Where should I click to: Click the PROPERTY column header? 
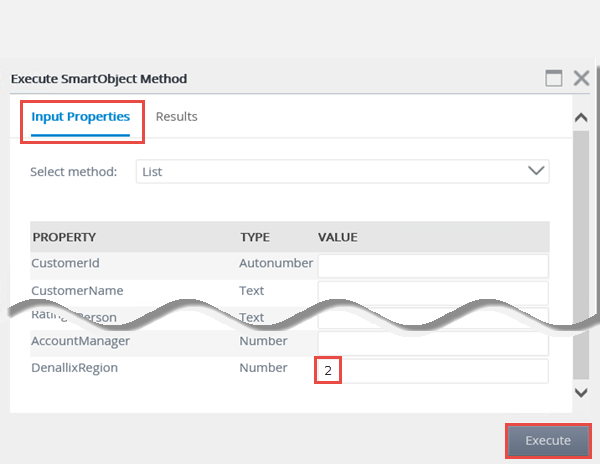[64, 237]
